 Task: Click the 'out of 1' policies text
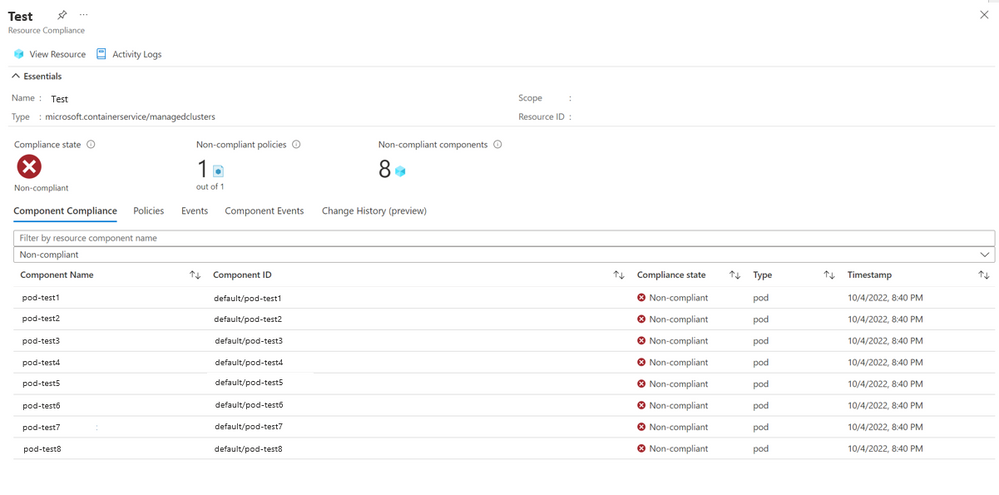tap(210, 187)
